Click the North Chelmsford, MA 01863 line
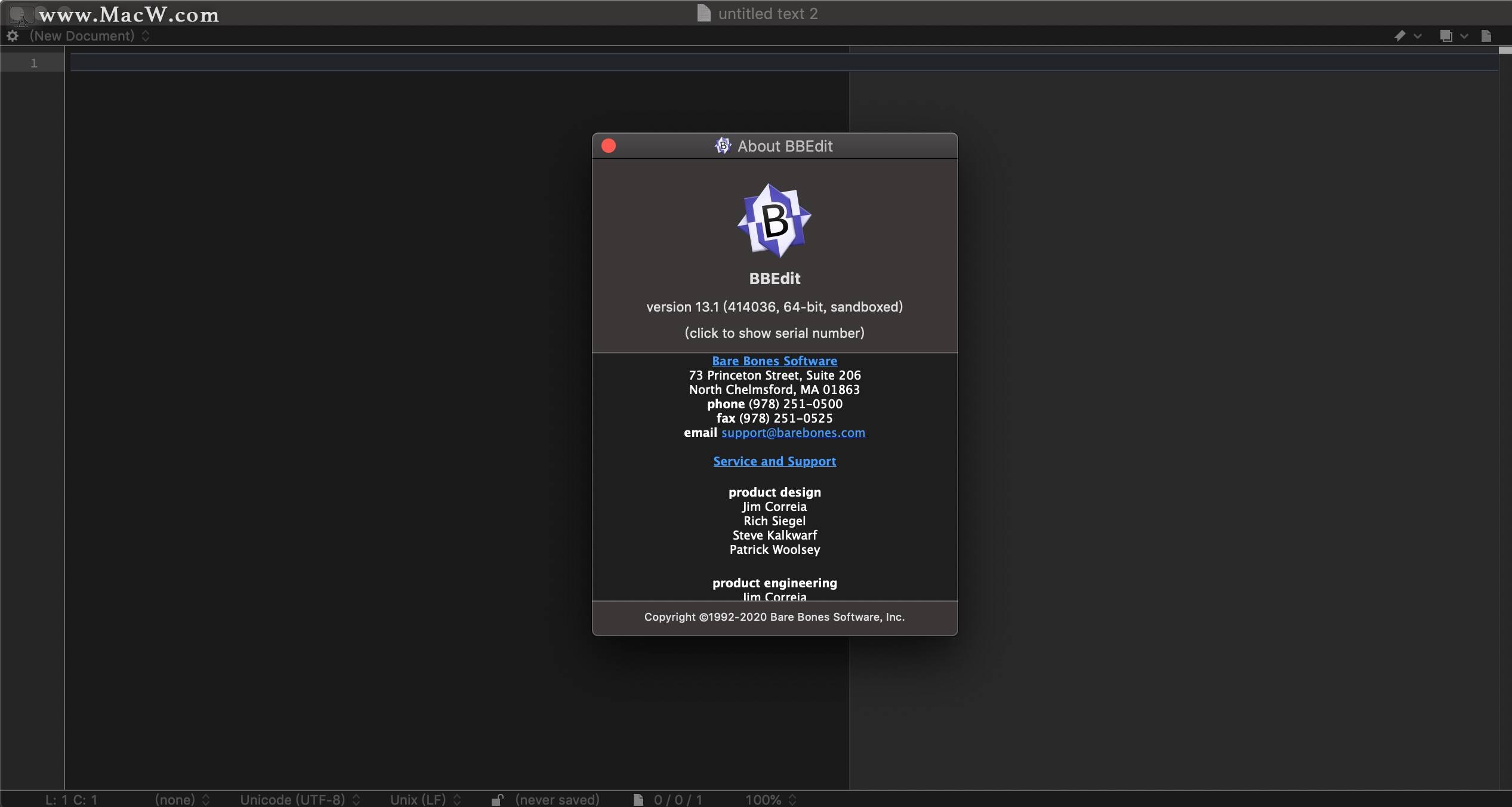Image resolution: width=1512 pixels, height=807 pixels. (774, 389)
